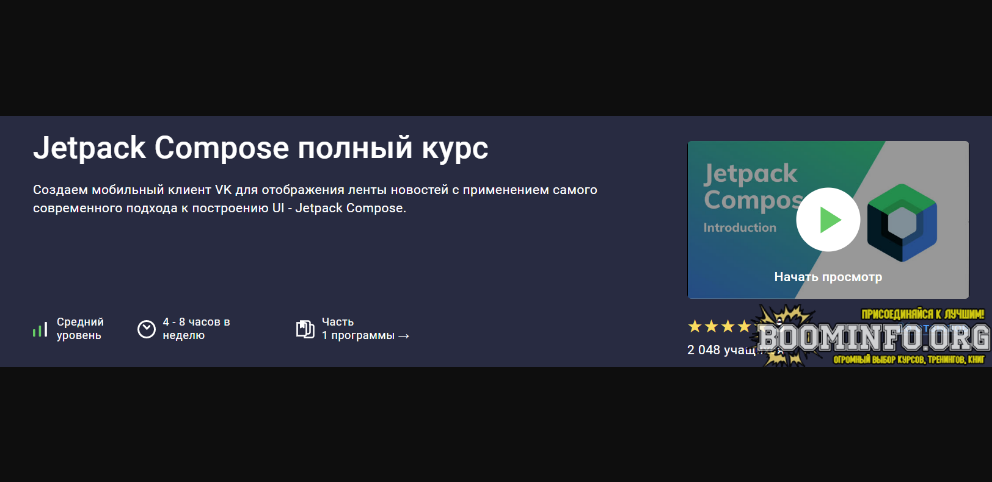Screen dimensions: 992x482
Task: Click the 'Jetpack Compose полный курс' heading
Action: coord(261,149)
